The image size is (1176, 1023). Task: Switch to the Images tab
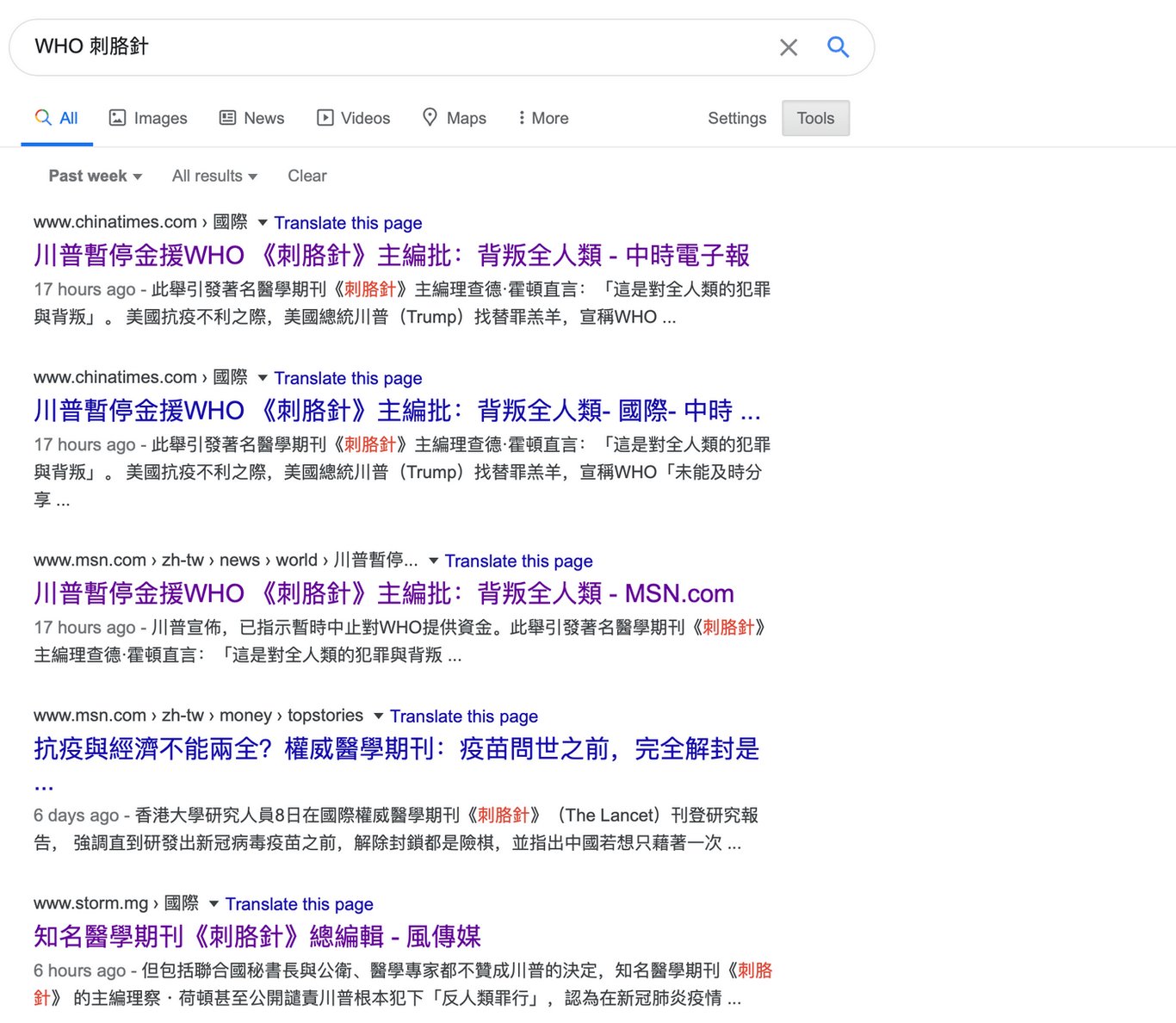(x=148, y=118)
